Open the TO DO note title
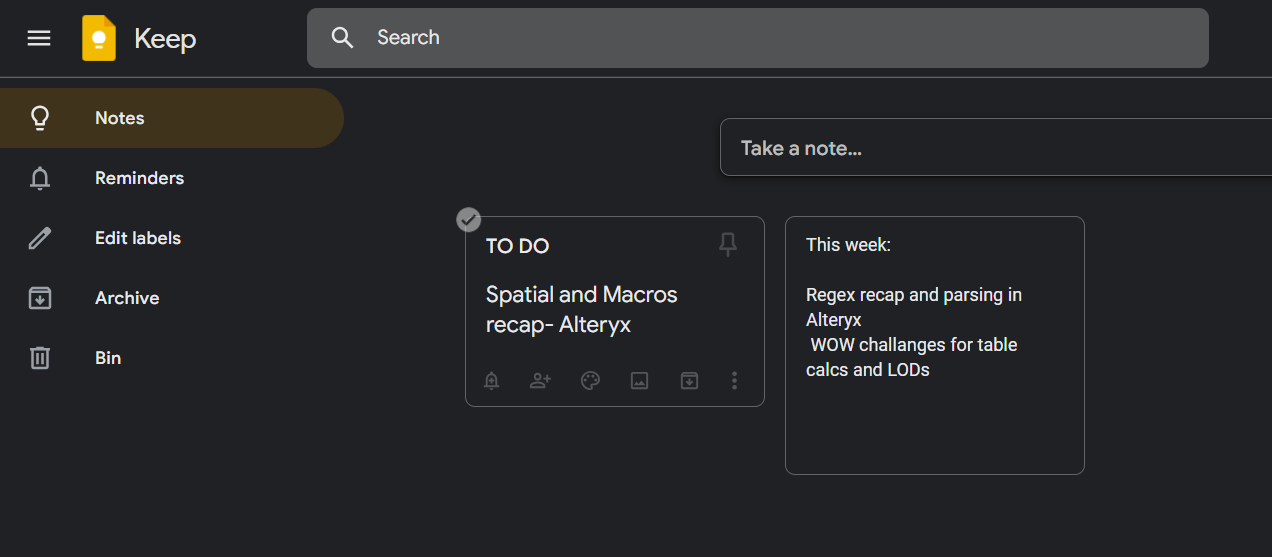The width and height of the screenshot is (1272, 557). tap(518, 246)
